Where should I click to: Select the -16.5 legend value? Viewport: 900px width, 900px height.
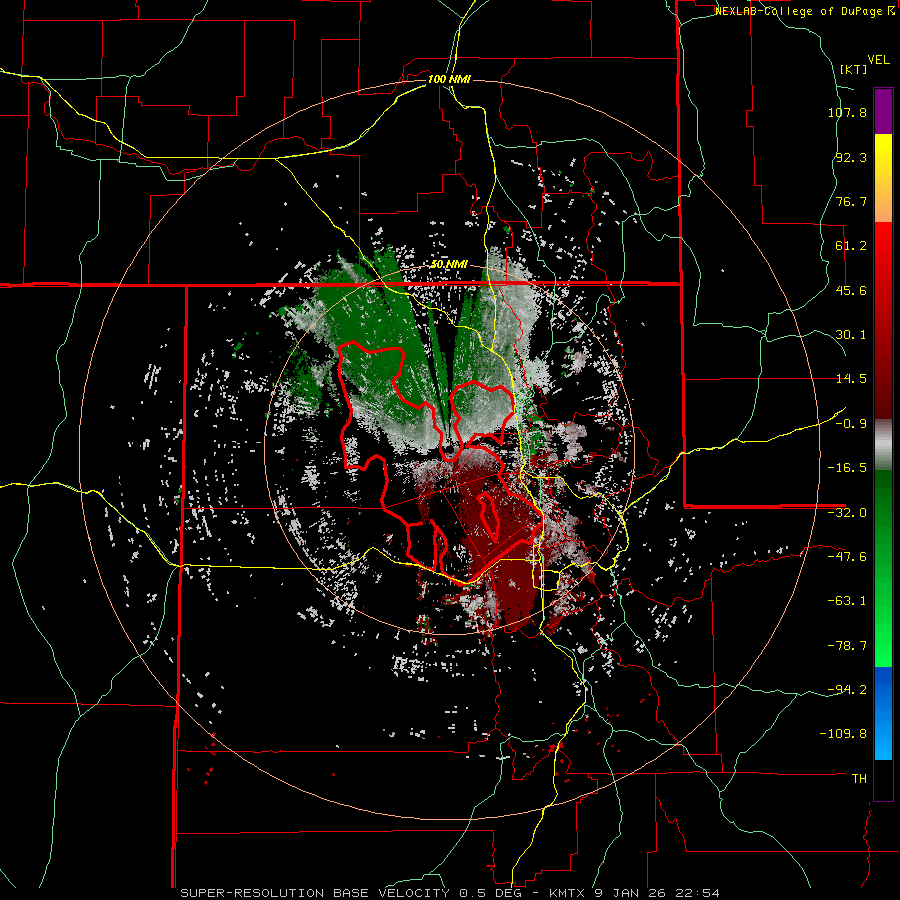pyautogui.click(x=847, y=468)
